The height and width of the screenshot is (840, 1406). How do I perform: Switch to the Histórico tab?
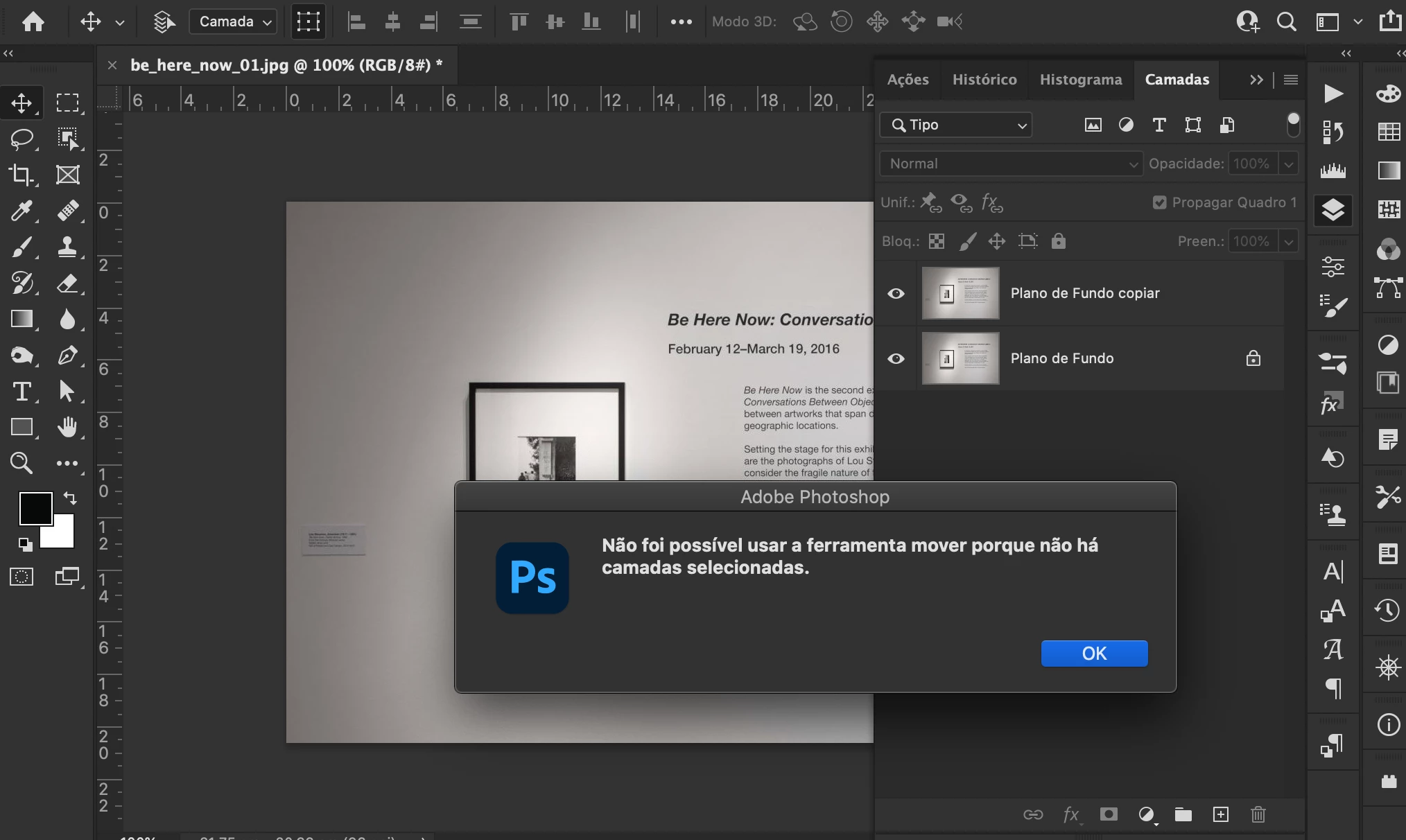pyautogui.click(x=984, y=80)
